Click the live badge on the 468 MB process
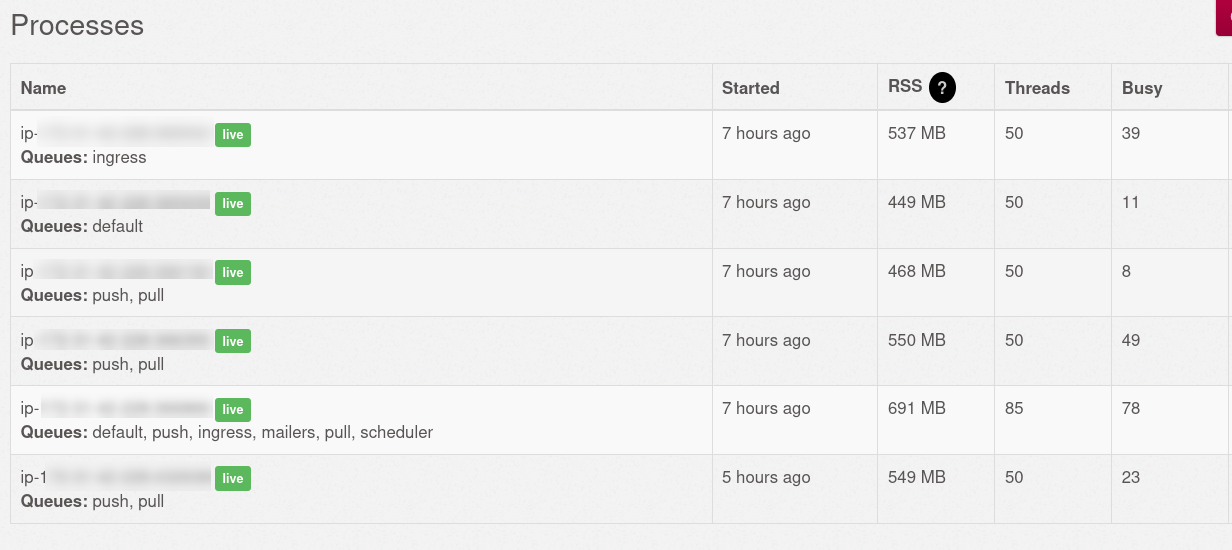 coord(233,272)
